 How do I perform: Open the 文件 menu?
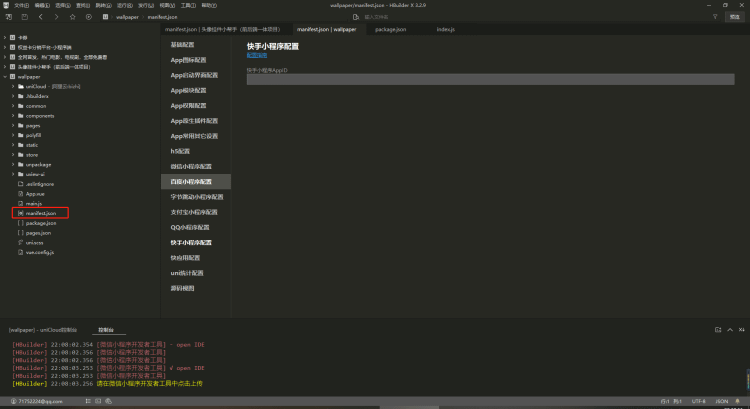click(x=21, y=5)
